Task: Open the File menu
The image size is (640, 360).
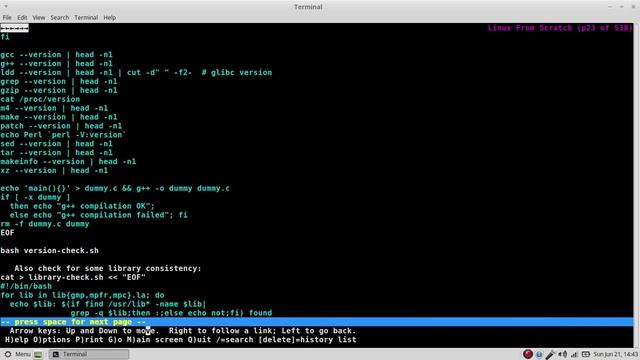Action: (7, 18)
